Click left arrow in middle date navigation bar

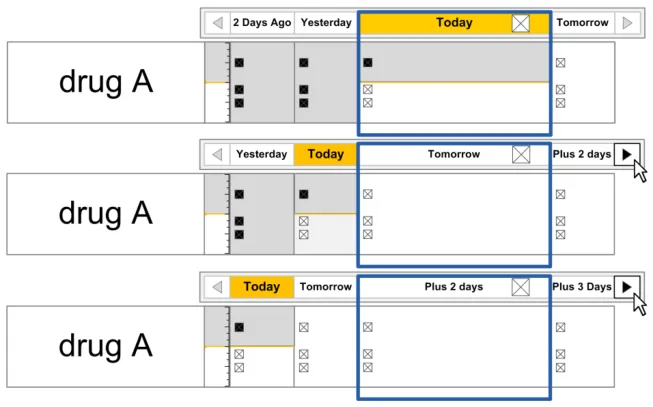click(217, 155)
